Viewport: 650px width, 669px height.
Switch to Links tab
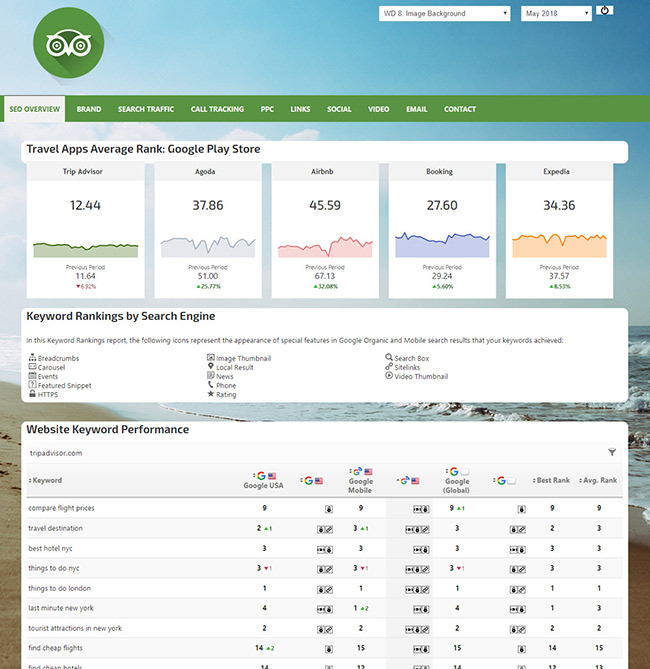[x=300, y=109]
